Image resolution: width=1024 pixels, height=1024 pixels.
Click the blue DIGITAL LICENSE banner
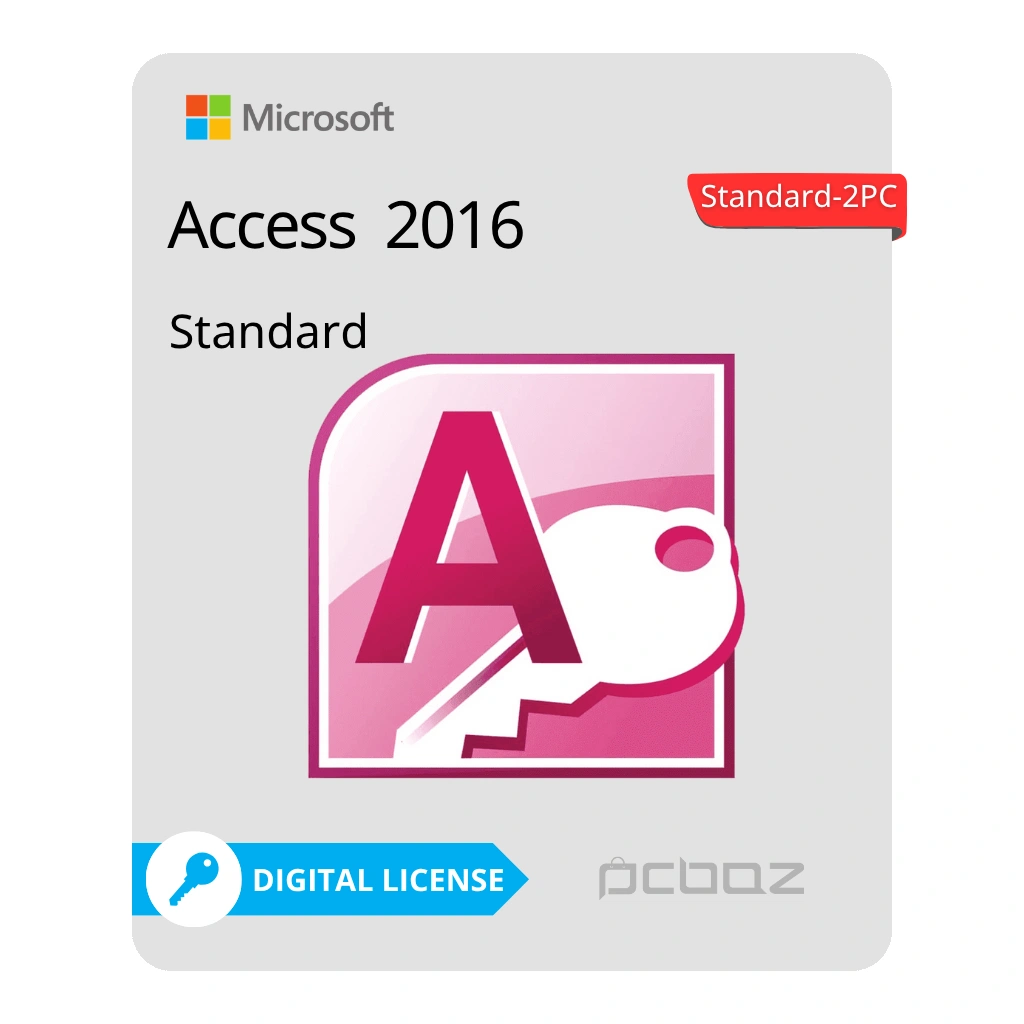(330, 879)
